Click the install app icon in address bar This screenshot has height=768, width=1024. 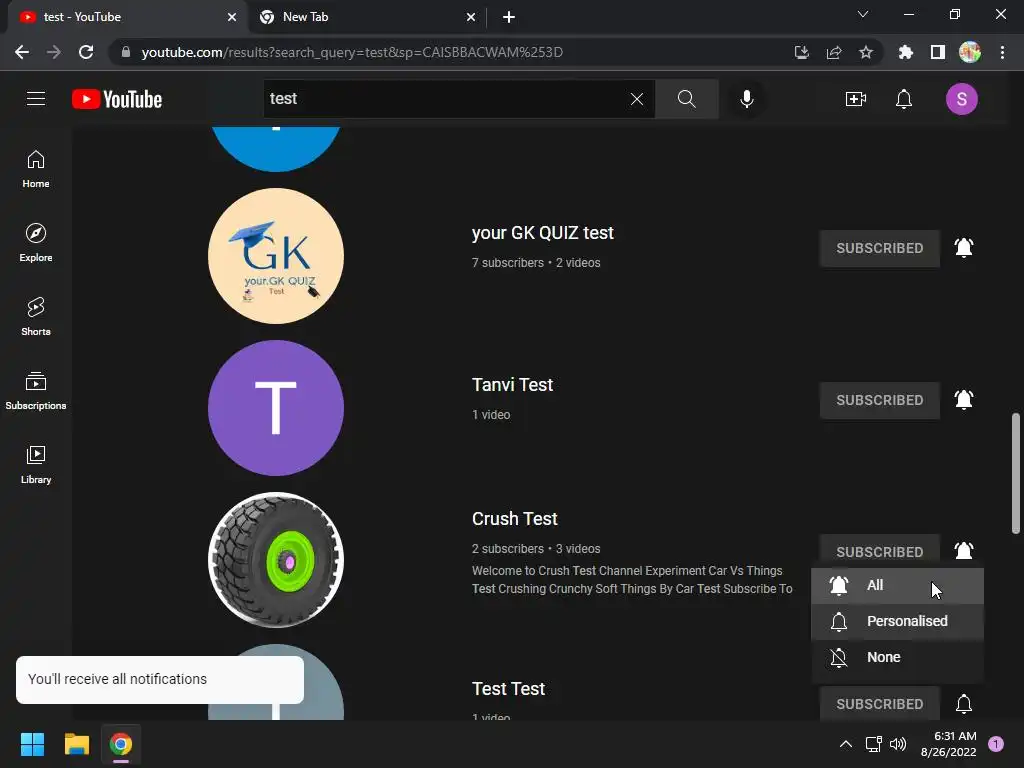[802, 52]
